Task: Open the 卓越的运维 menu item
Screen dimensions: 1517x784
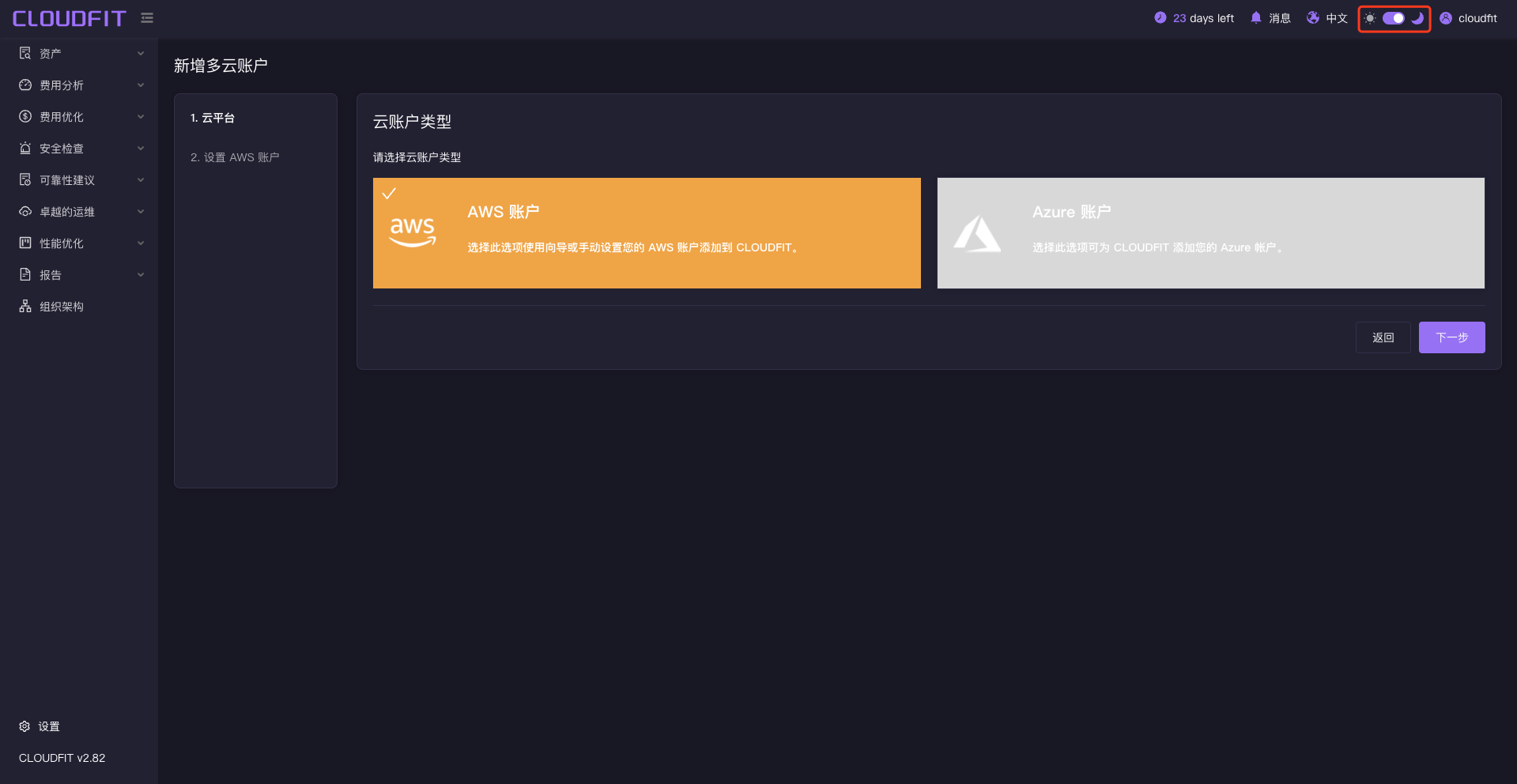Action: (x=79, y=211)
